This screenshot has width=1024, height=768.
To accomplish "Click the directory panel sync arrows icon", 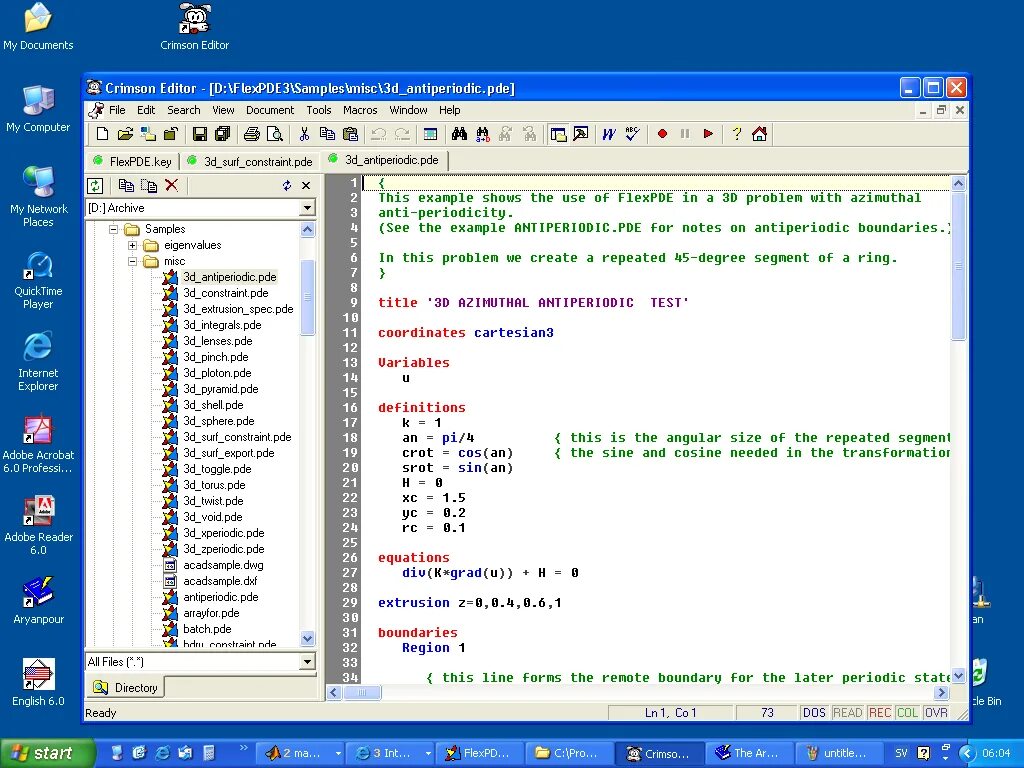I will (x=287, y=185).
